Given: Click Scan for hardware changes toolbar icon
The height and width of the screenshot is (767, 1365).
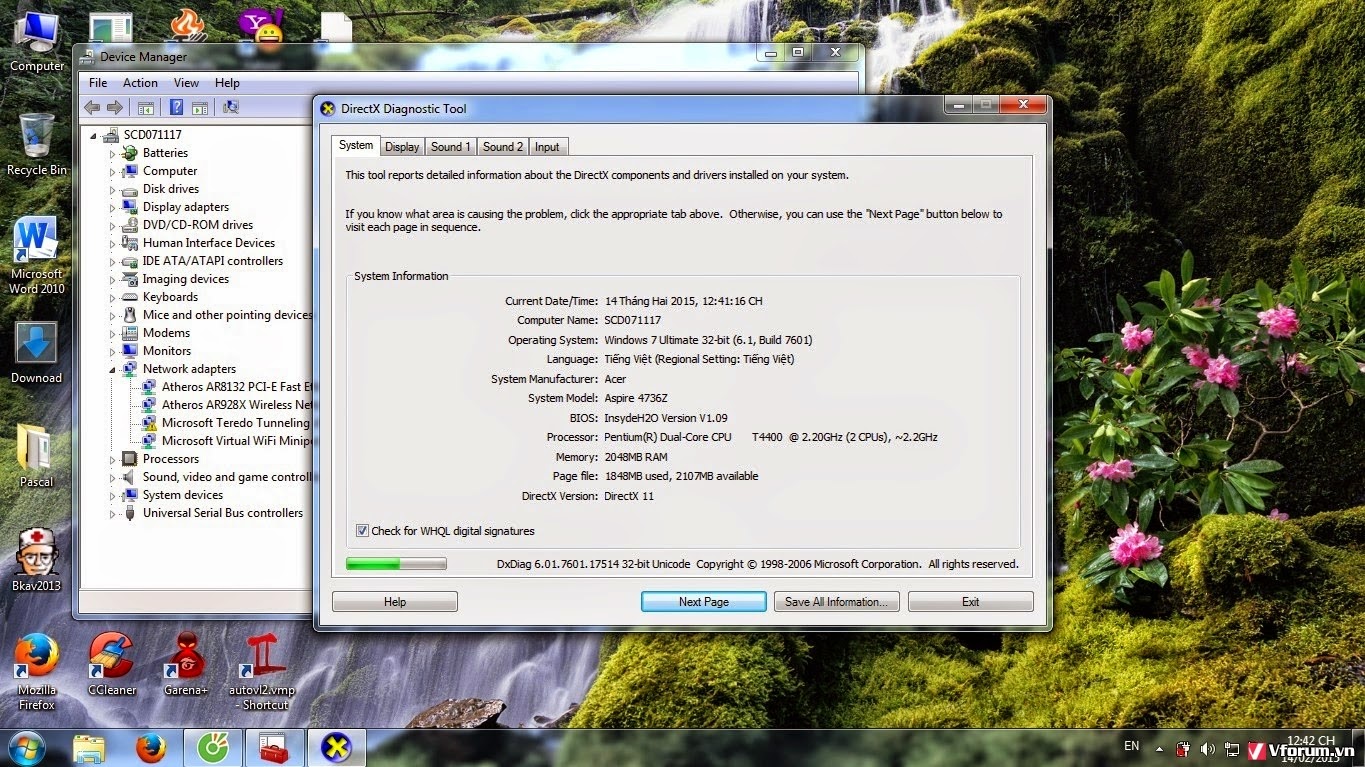Looking at the screenshot, I should coord(230,107).
